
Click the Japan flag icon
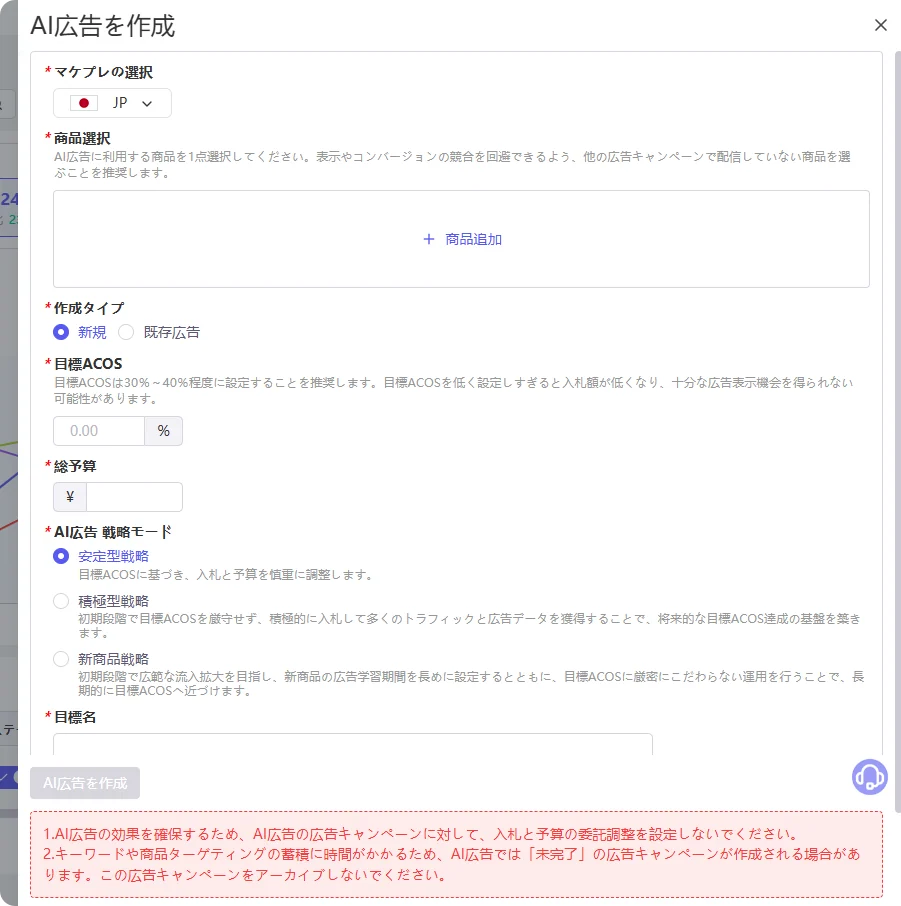point(84,103)
